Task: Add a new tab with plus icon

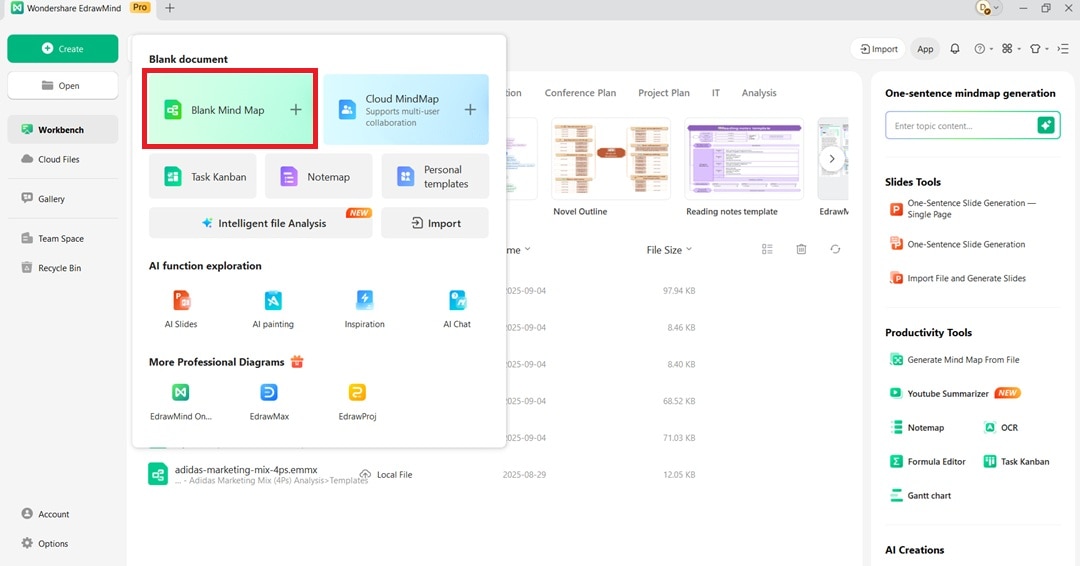Action: click(169, 8)
